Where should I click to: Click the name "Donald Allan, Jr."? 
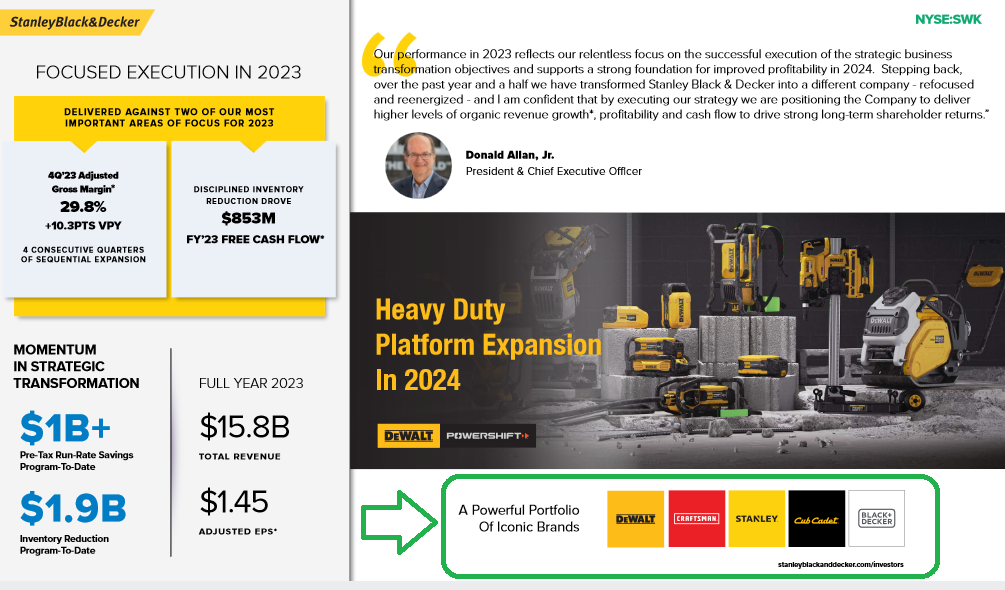(510, 155)
